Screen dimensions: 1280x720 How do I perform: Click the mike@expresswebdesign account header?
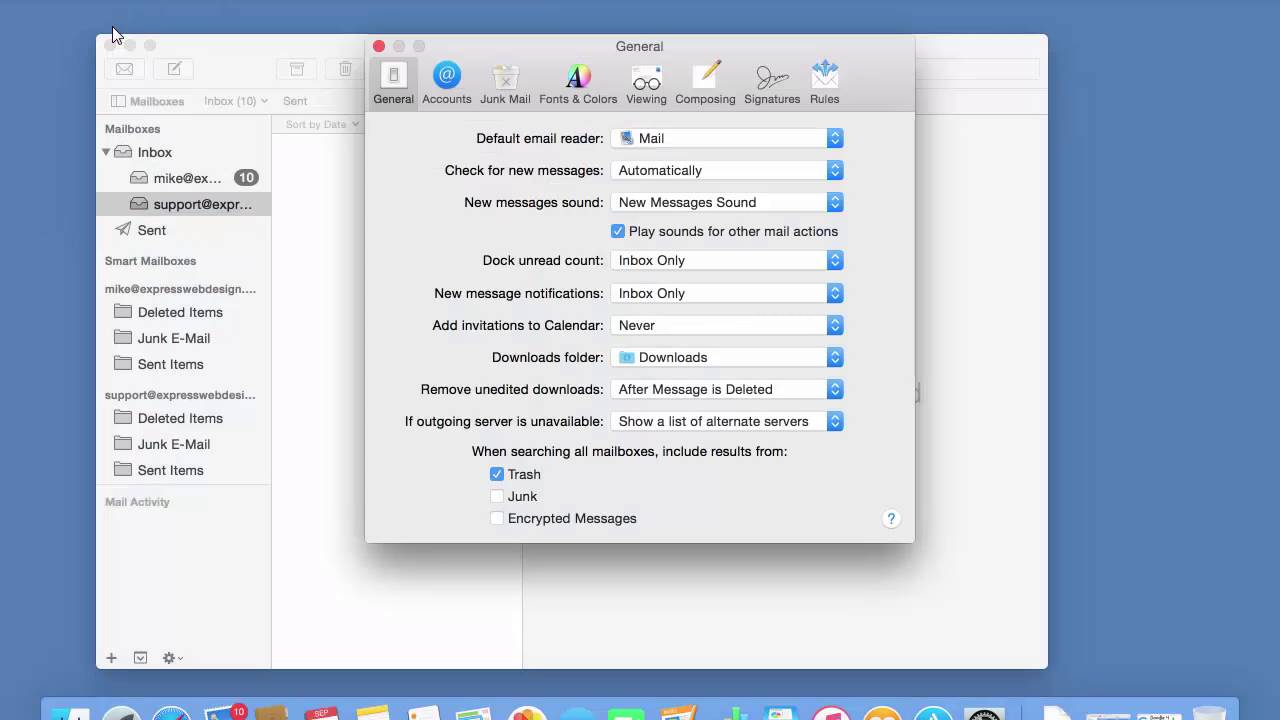180,289
